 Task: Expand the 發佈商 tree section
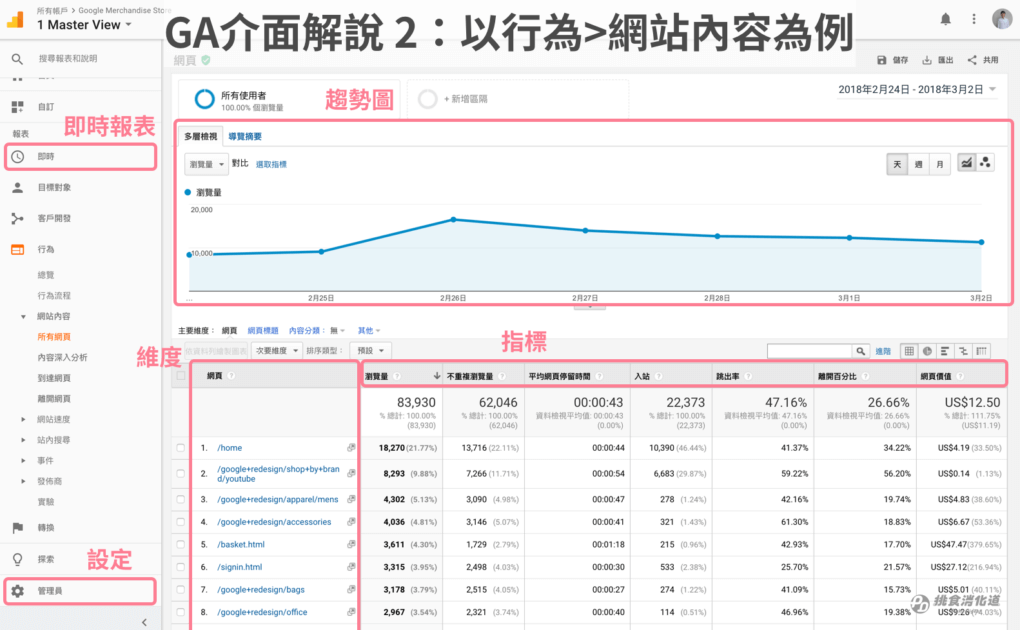[x=23, y=482]
